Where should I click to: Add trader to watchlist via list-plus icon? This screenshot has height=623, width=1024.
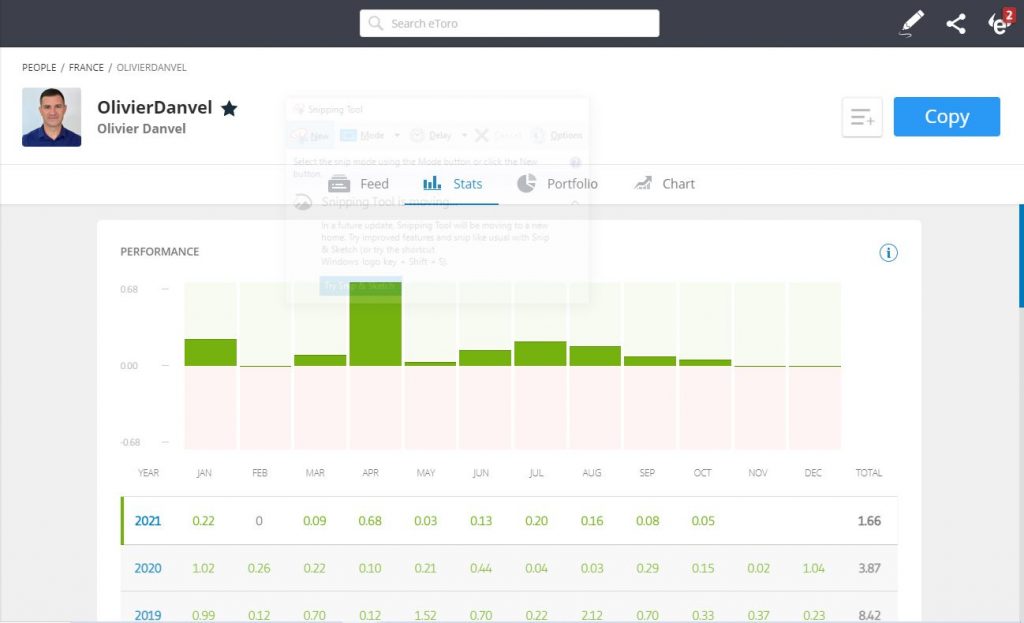pos(862,118)
